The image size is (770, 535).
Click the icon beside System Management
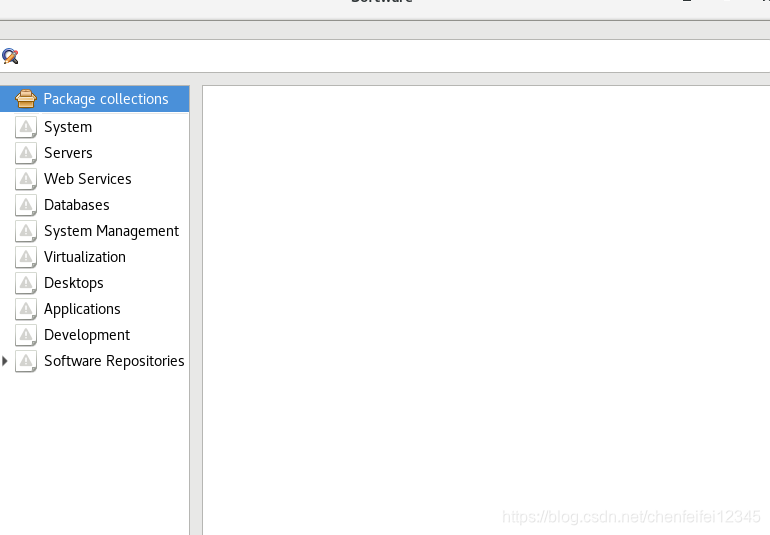[26, 231]
